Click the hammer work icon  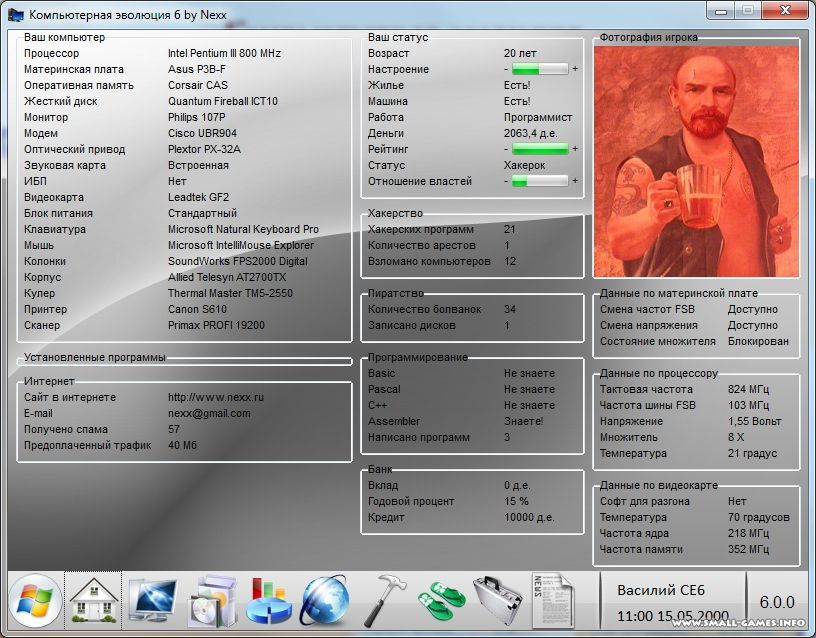384,601
